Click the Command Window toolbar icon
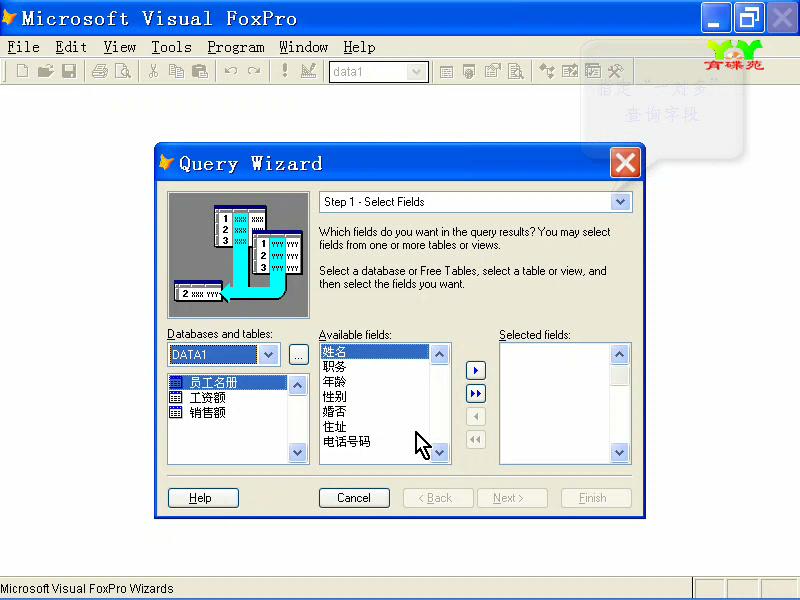The width and height of the screenshot is (800, 600). pos(446,71)
